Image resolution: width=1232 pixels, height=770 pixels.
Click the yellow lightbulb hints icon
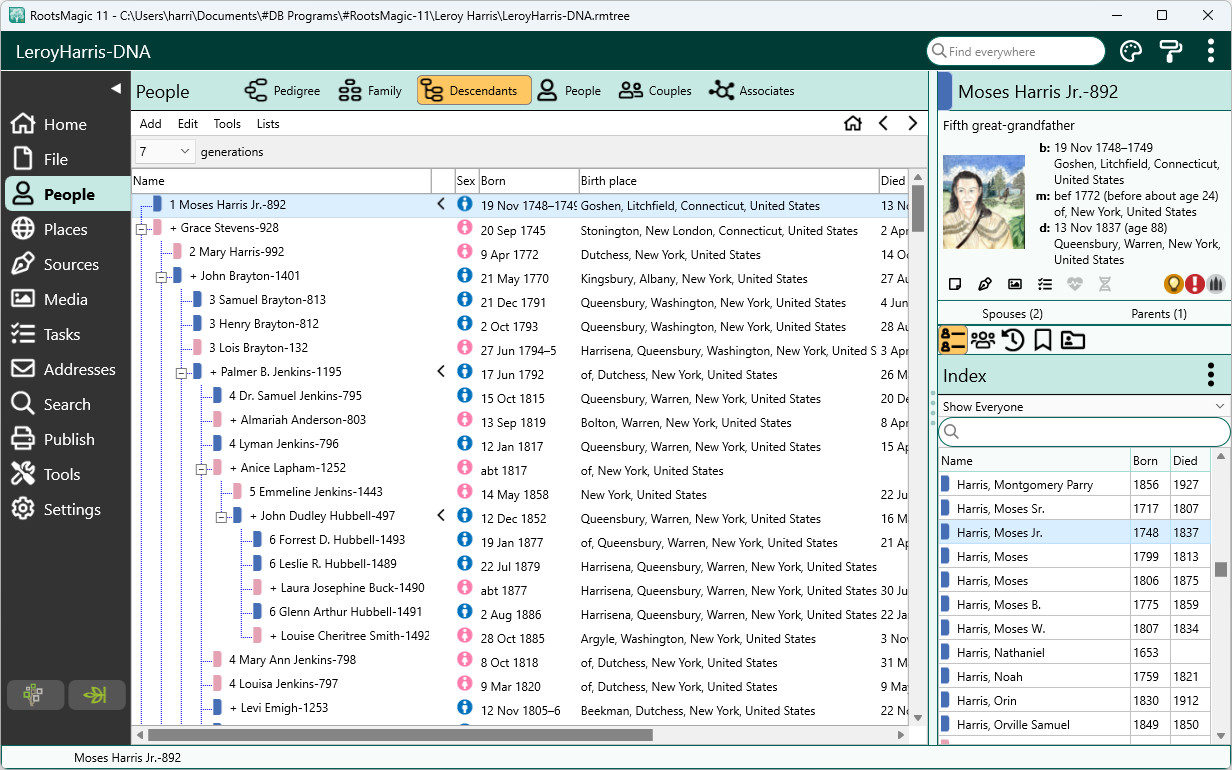coord(1174,284)
